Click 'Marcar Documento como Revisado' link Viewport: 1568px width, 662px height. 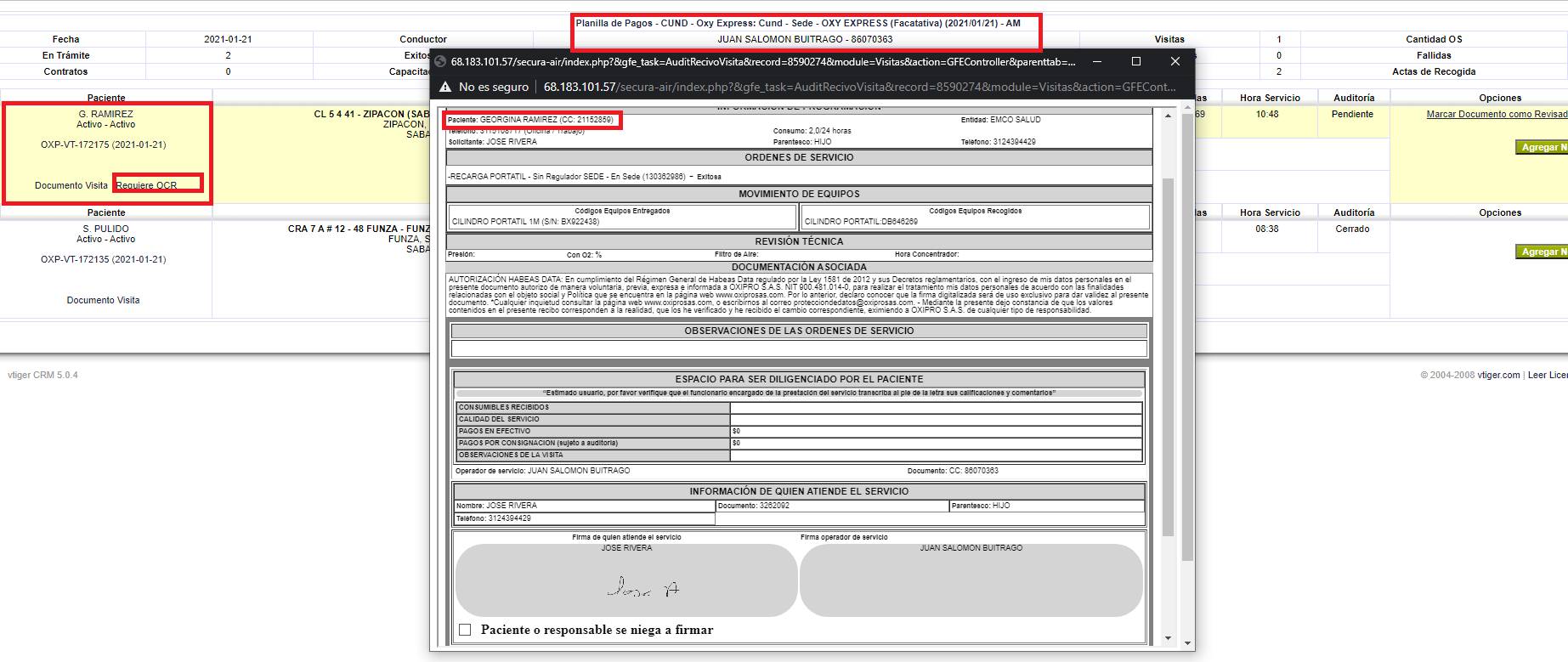(1497, 114)
